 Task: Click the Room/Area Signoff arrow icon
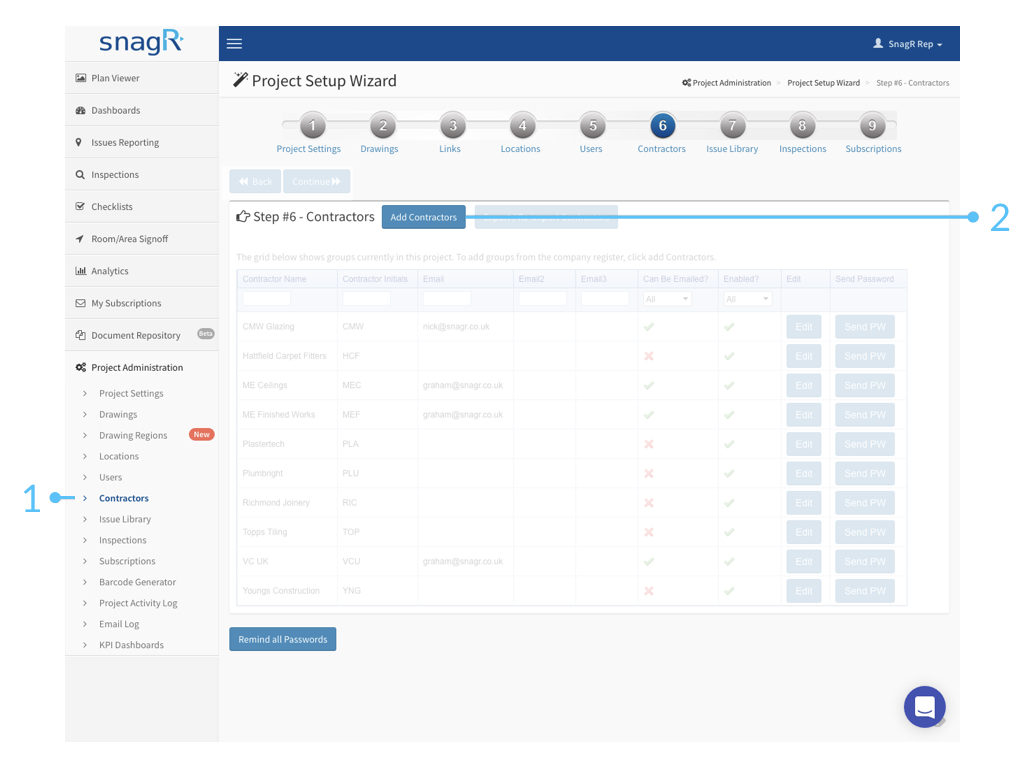tap(80, 239)
